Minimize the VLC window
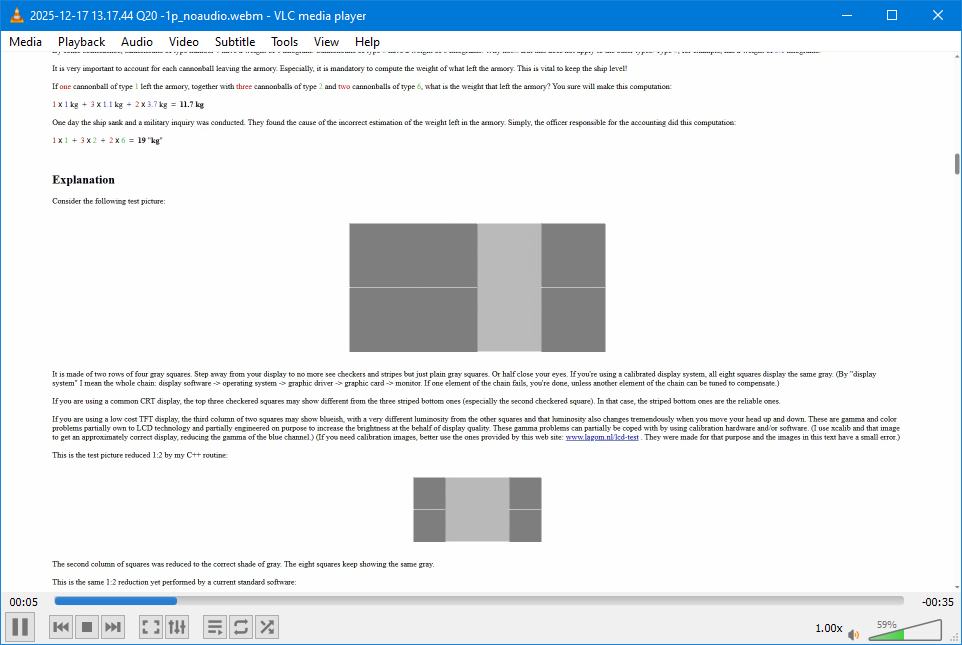The width and height of the screenshot is (962, 645). 847,15
